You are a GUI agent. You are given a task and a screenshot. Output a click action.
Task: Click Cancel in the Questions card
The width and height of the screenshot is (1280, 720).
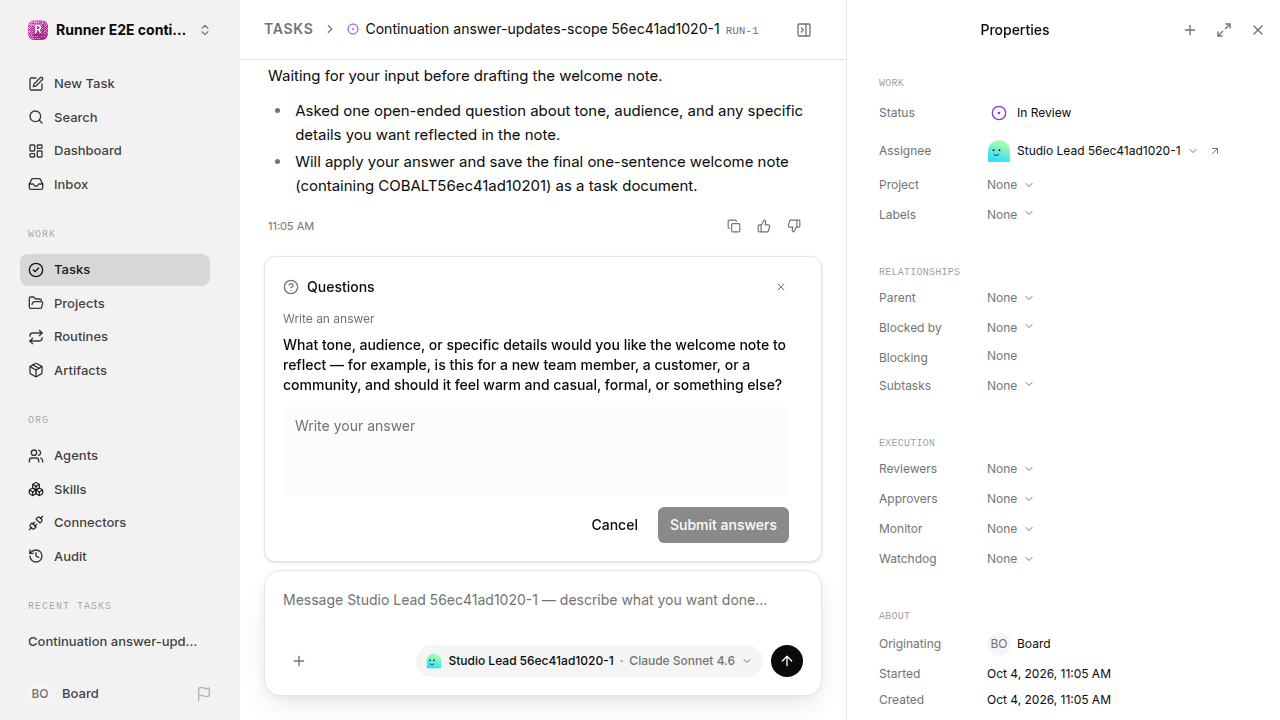click(x=614, y=525)
